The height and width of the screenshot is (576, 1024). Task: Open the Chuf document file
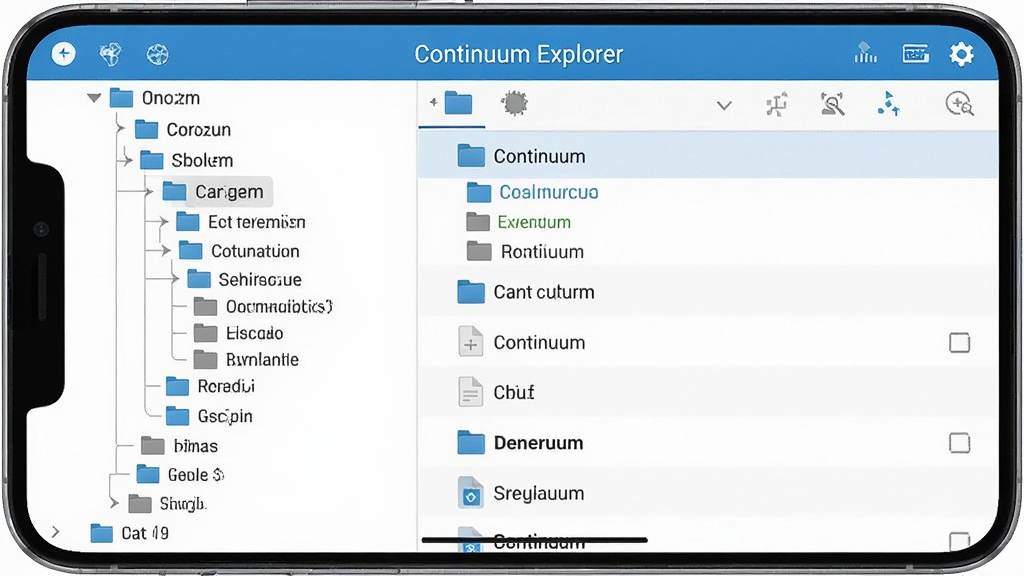tap(708, 392)
